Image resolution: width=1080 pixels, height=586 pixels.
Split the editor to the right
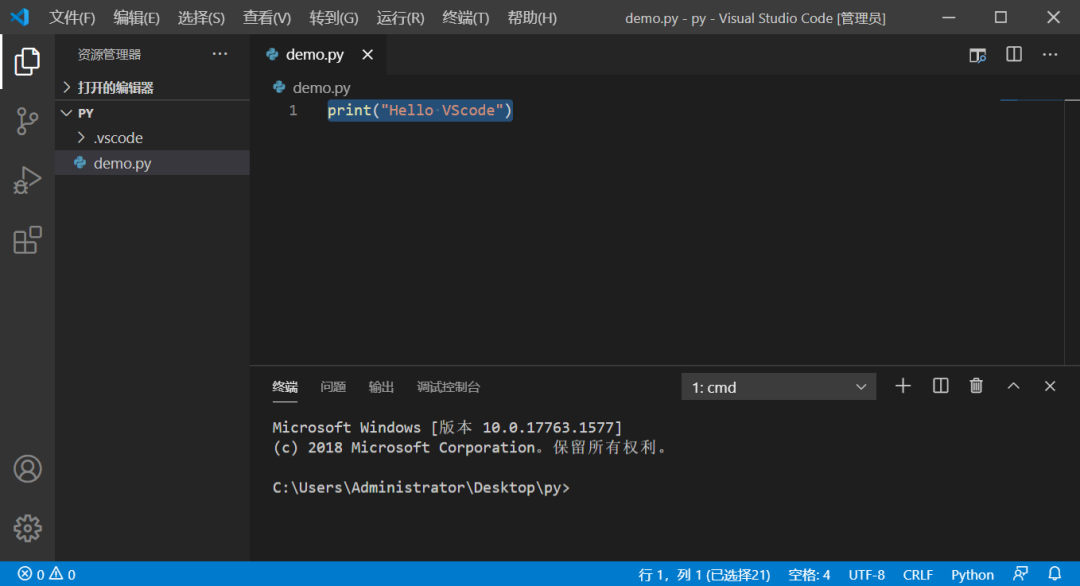click(x=1014, y=54)
